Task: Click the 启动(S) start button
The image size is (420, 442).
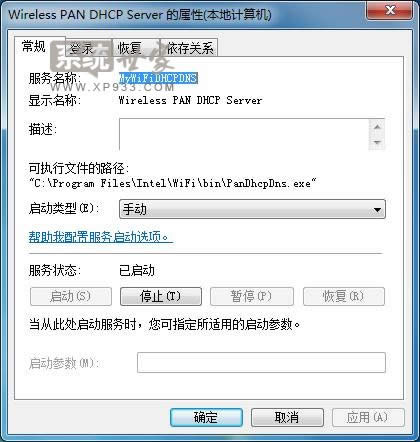Action: (x=71, y=296)
